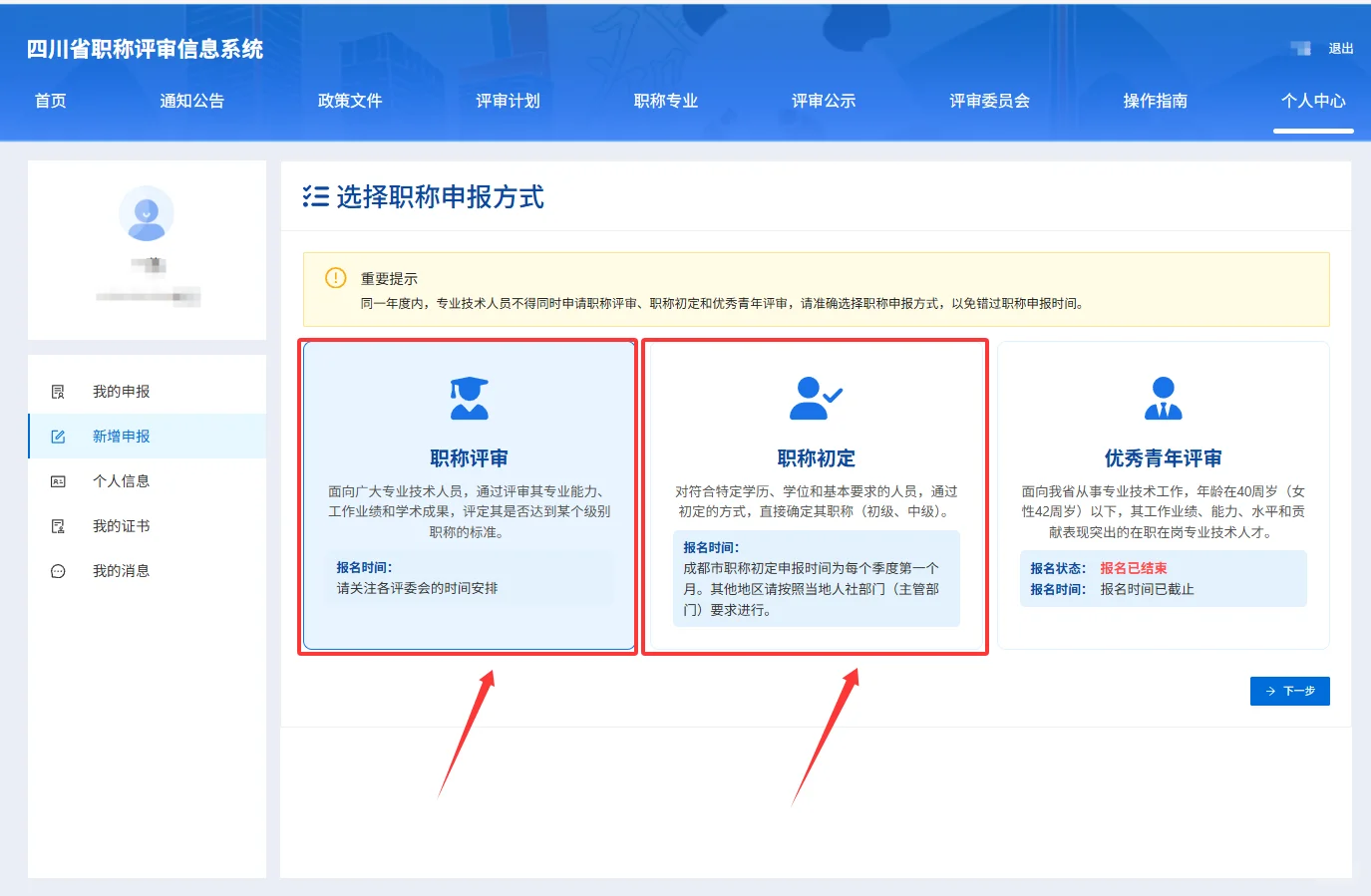Click the list icon beside 选择职称申报方式
Image resolution: width=1371 pixels, height=896 pixels.
point(314,196)
